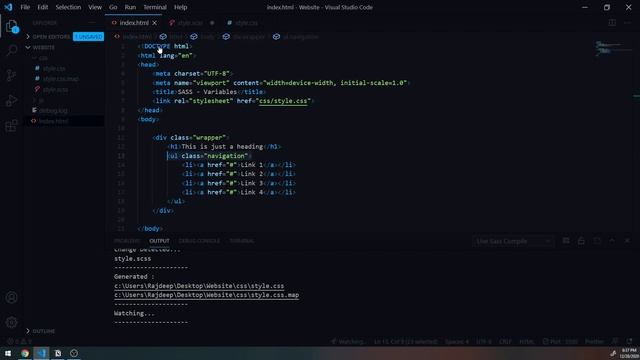Open the Explorer view in activity bar
The image size is (640, 360).
(12, 26)
